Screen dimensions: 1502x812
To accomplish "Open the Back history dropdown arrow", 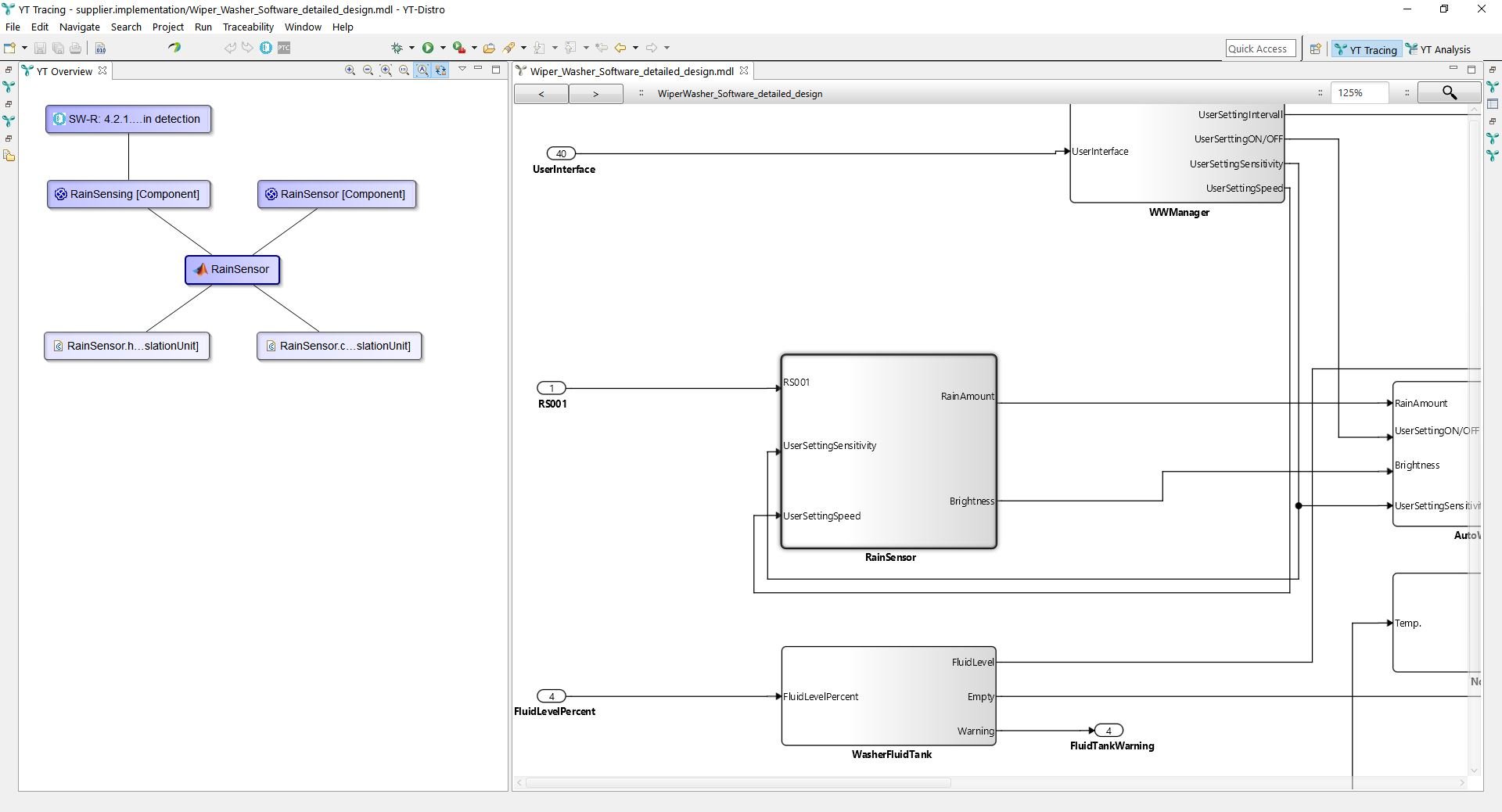I will pos(635,48).
